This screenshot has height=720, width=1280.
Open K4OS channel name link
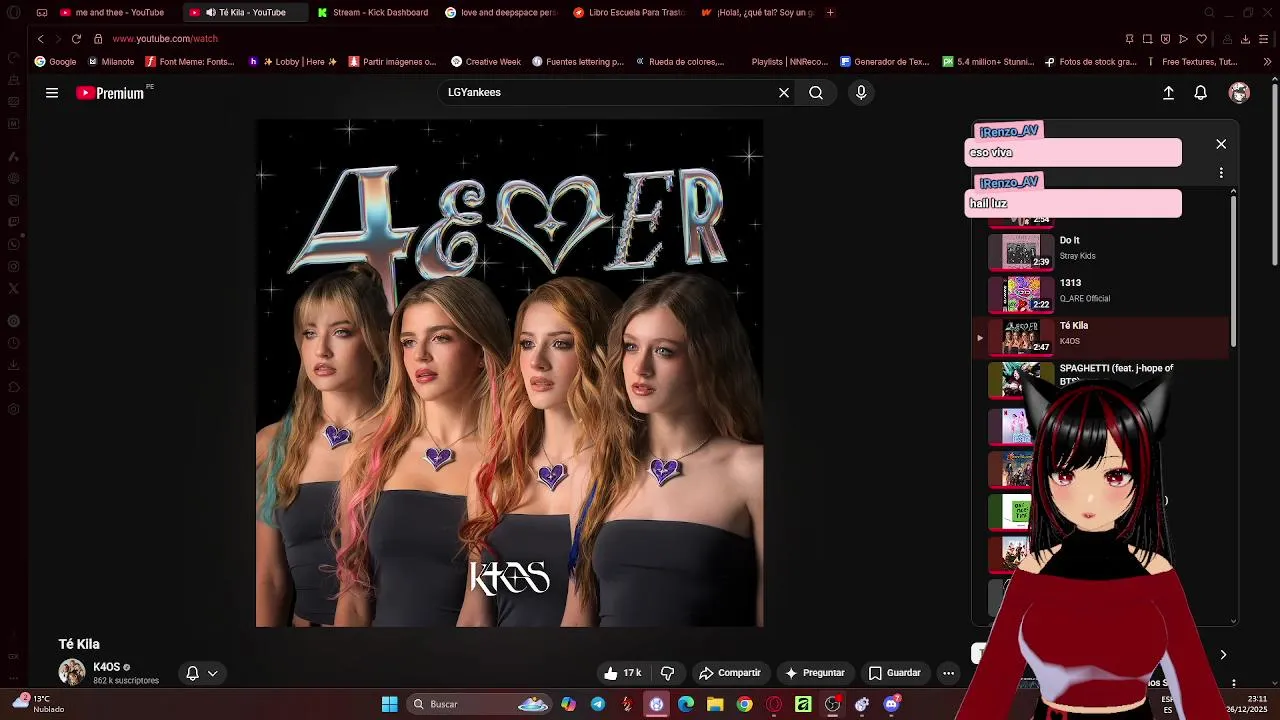[x=107, y=667]
